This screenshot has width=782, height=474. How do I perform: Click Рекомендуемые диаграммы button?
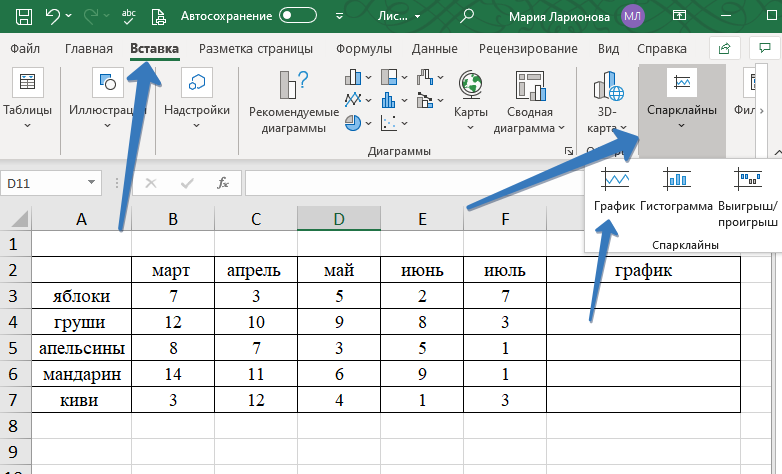pos(294,102)
